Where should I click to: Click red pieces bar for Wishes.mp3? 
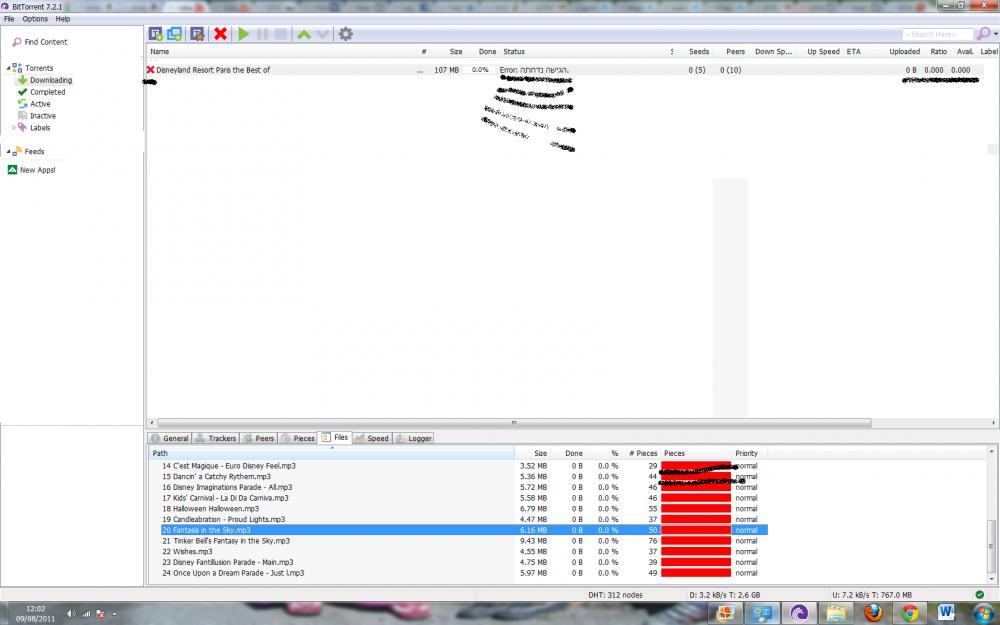click(695, 552)
